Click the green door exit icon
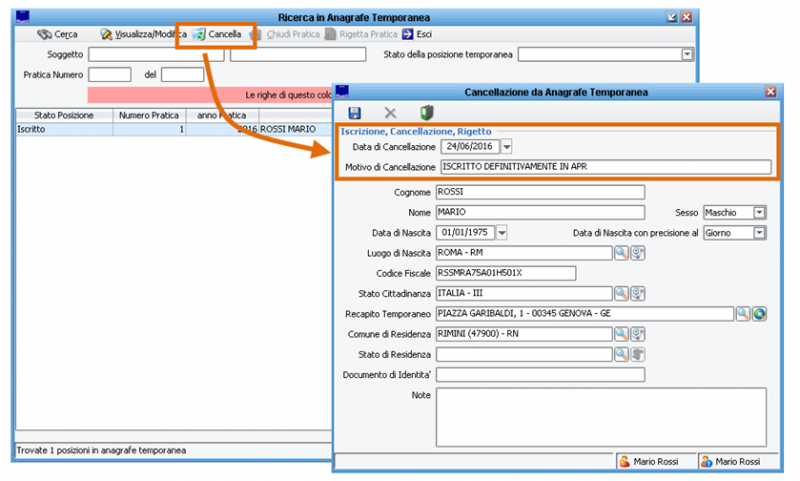Viewport: 800px width, 481px height. (x=426, y=113)
